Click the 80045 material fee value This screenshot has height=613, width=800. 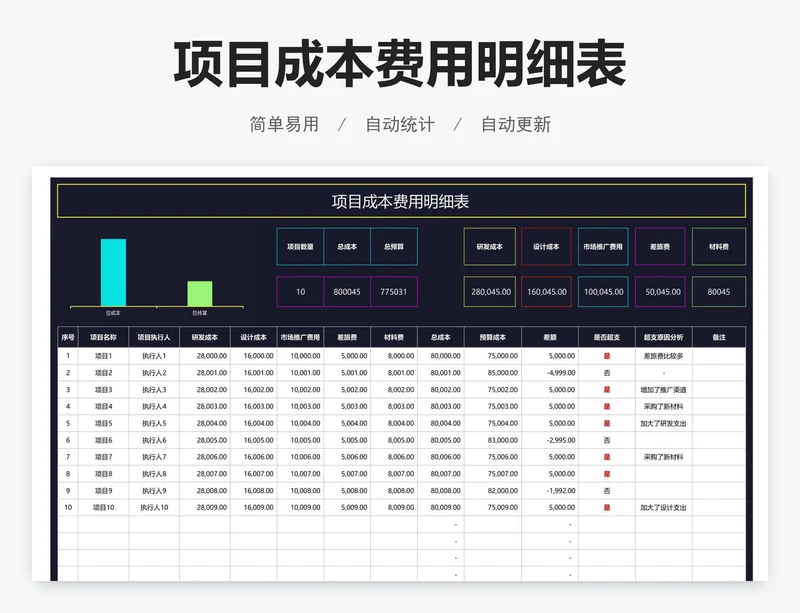click(719, 292)
